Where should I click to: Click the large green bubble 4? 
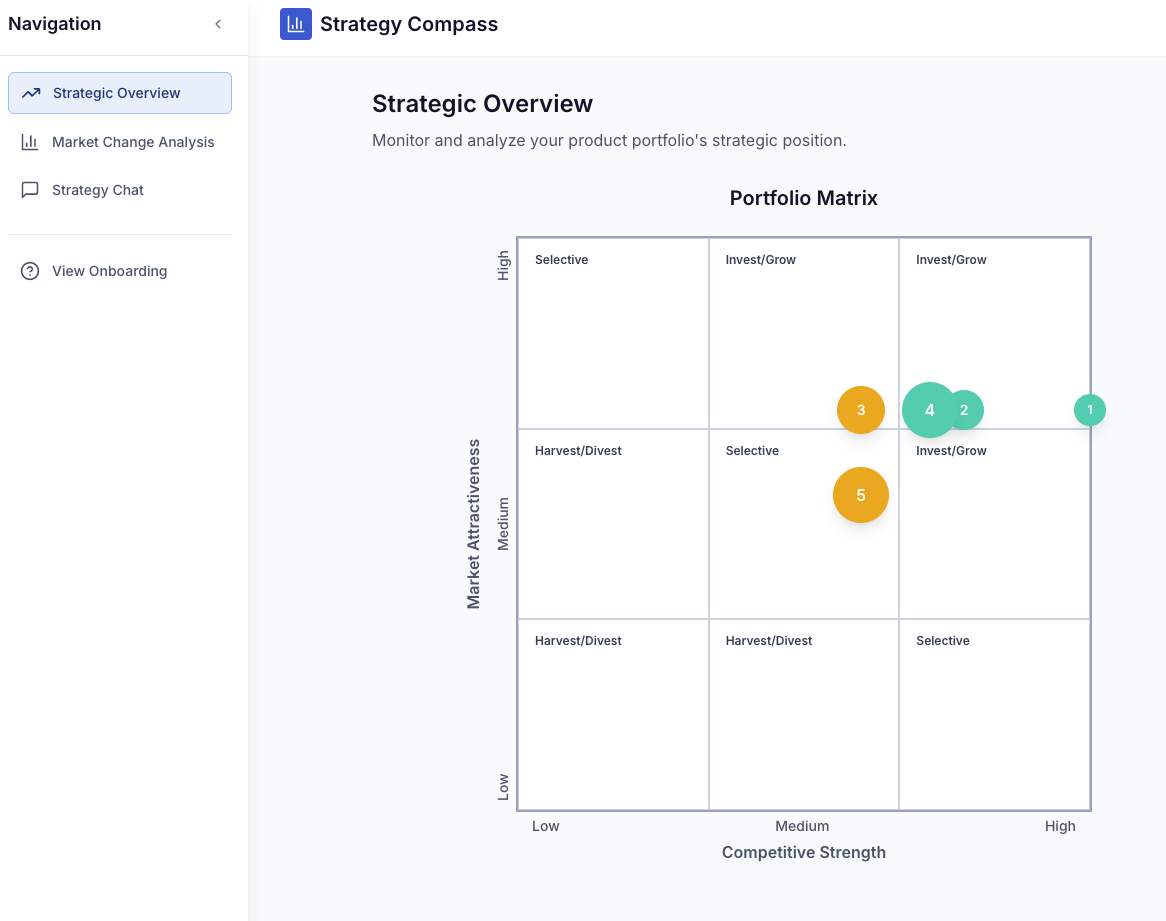click(928, 410)
